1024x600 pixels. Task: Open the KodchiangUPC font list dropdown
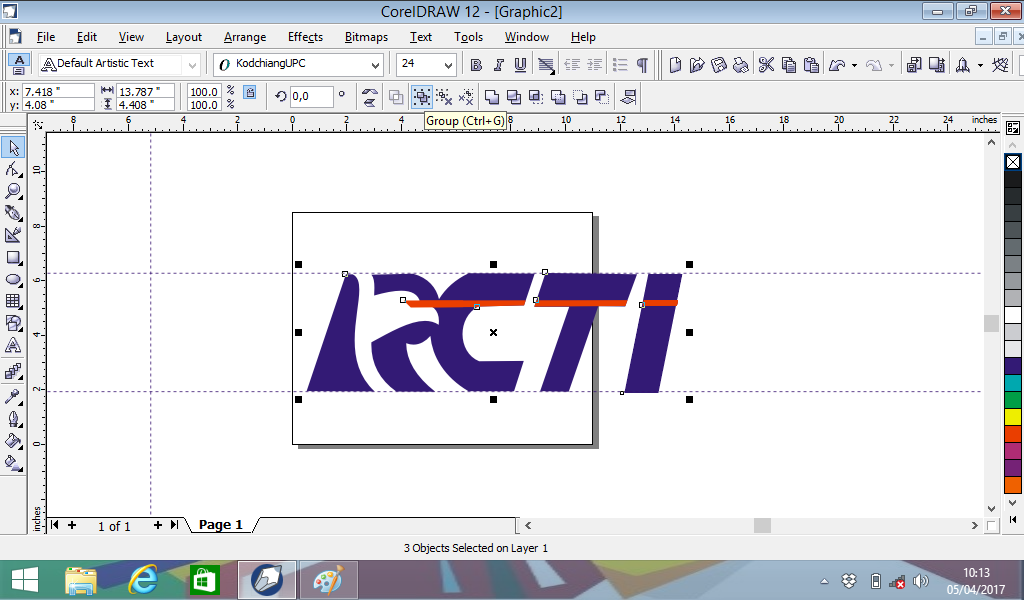pyautogui.click(x=375, y=63)
